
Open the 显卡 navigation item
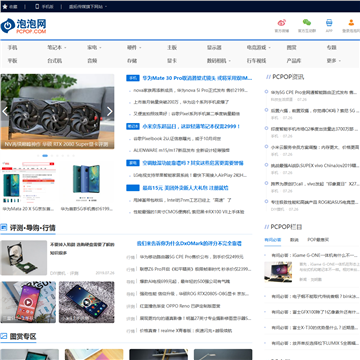point(172,61)
